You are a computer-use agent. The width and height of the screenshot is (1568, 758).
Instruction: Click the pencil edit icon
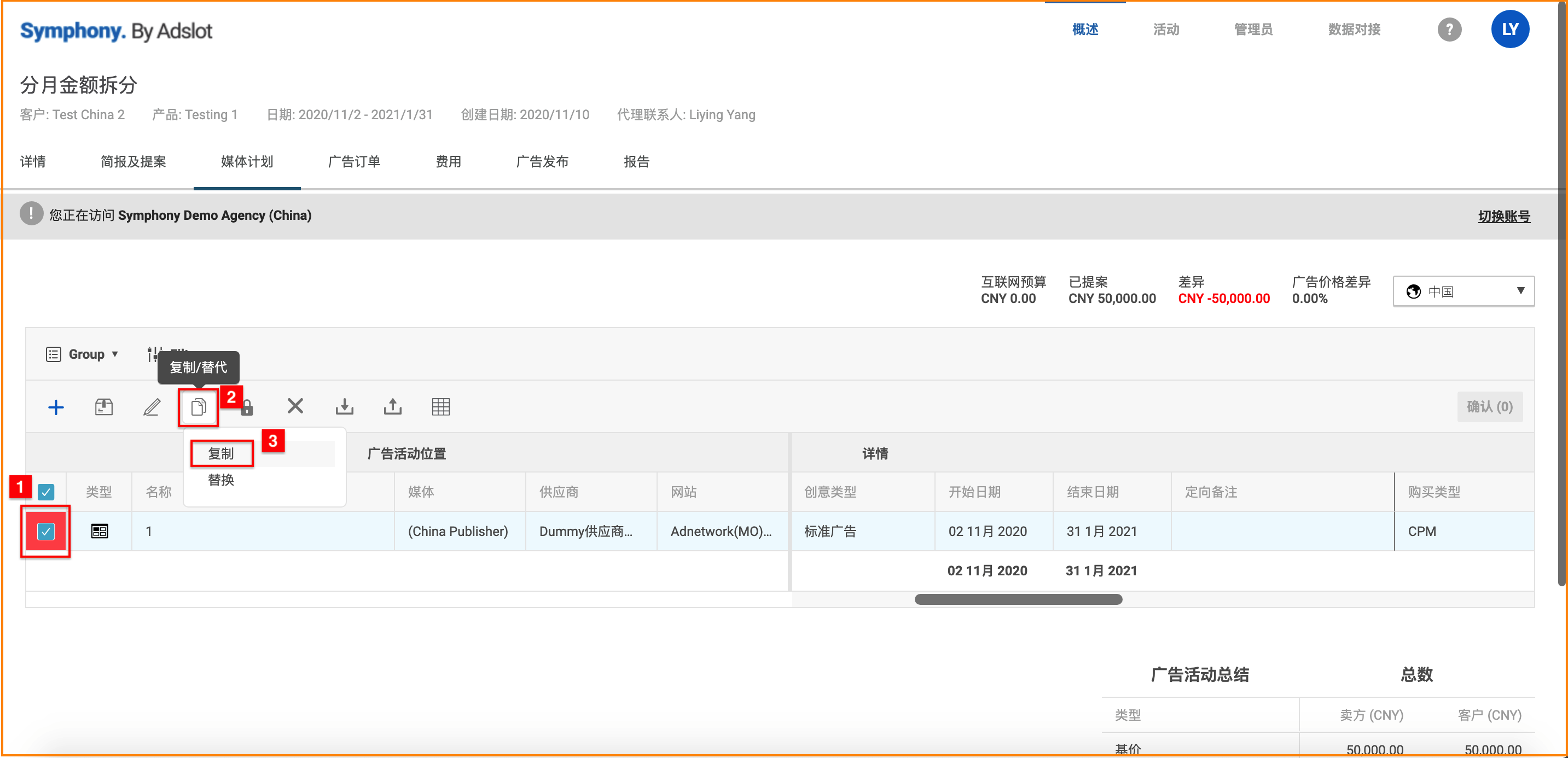(152, 407)
